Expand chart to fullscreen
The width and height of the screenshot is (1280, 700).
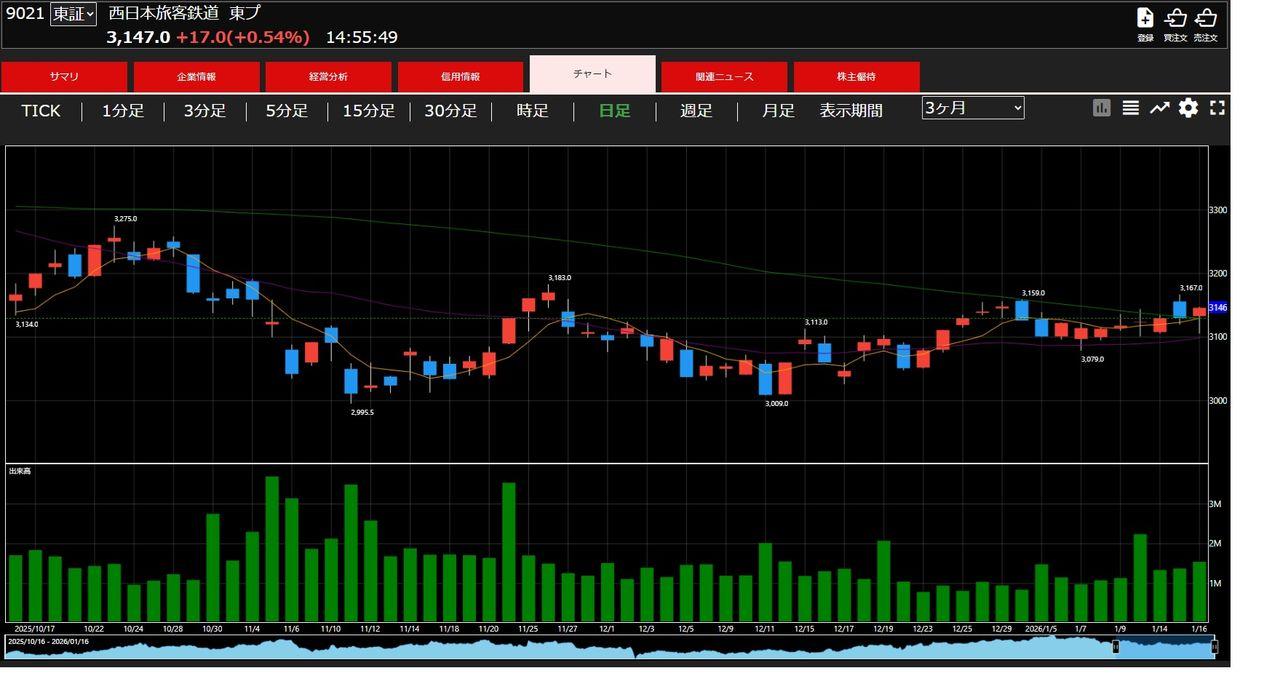(1217, 108)
